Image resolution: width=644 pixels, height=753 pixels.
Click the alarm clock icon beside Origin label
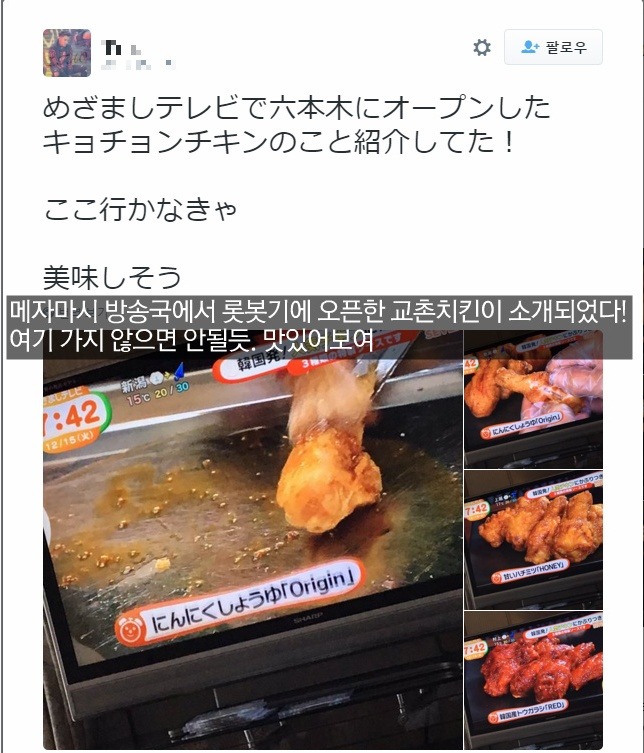[130, 629]
